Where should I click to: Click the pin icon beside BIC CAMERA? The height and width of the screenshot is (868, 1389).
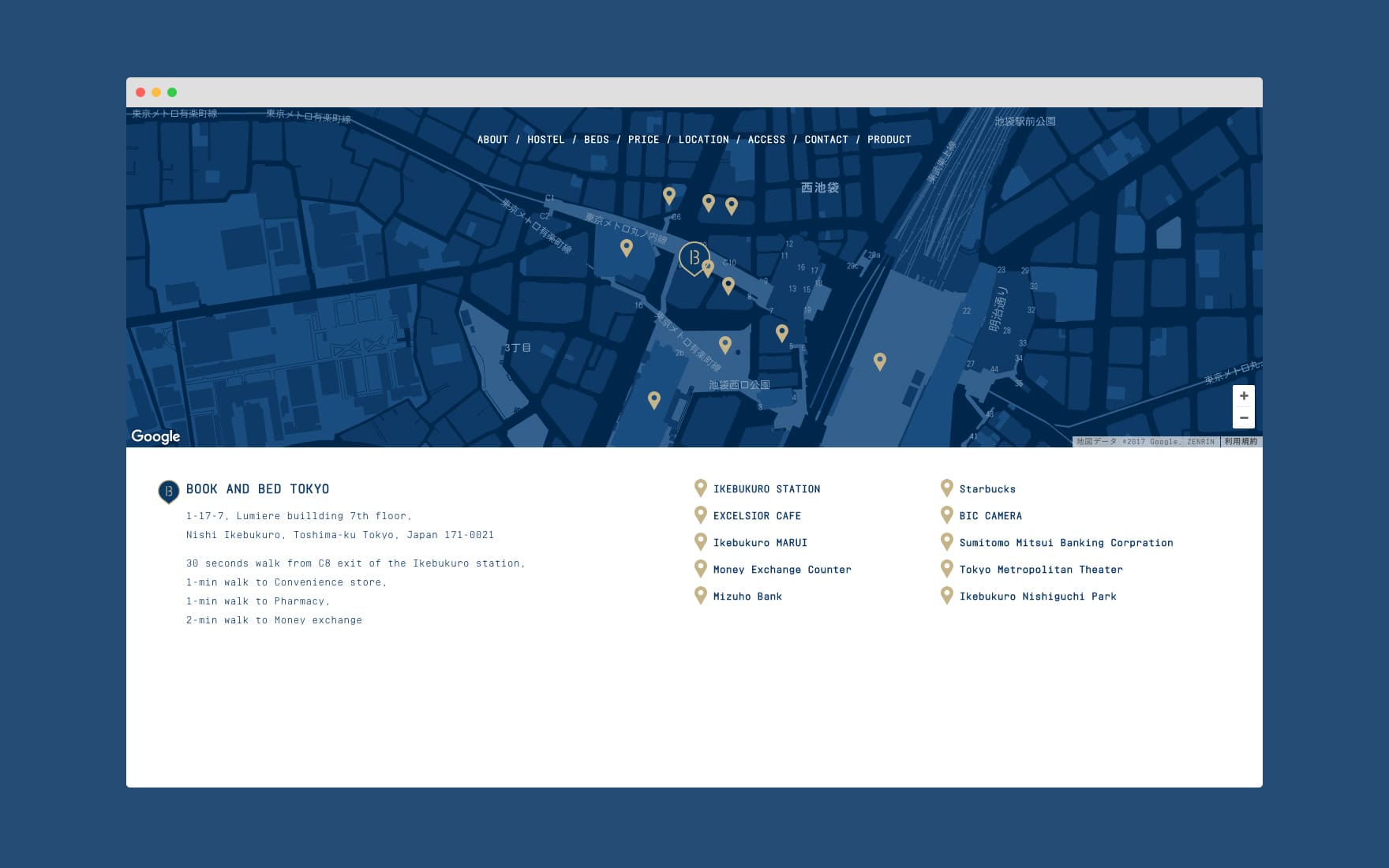946,515
